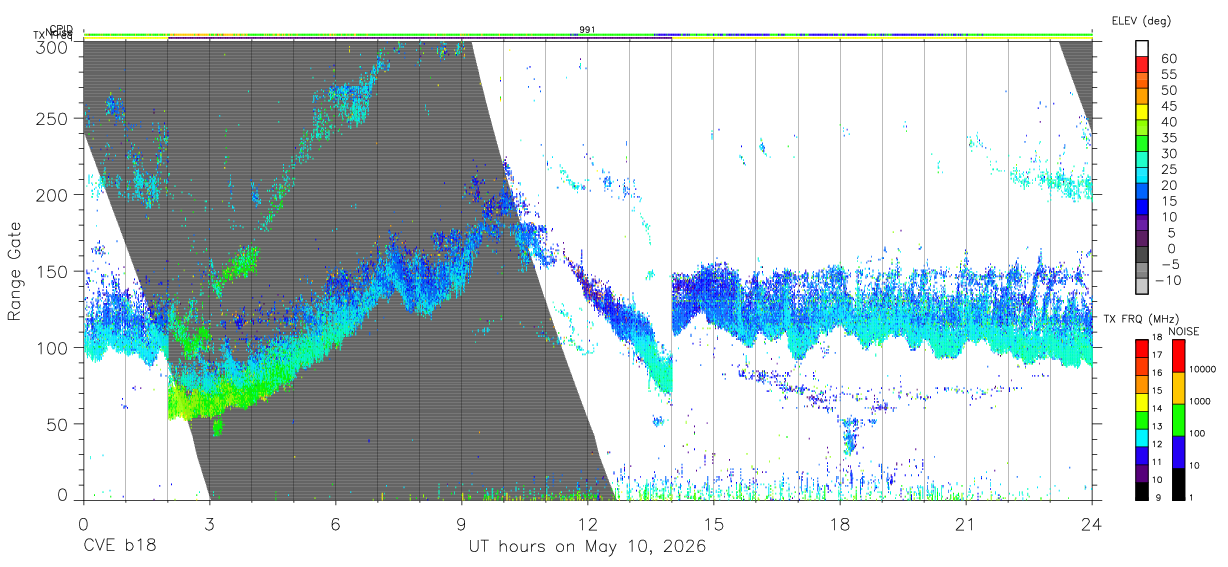Click the '60' label on ELEV scale
The height and width of the screenshot is (567, 1228).
1167,58
